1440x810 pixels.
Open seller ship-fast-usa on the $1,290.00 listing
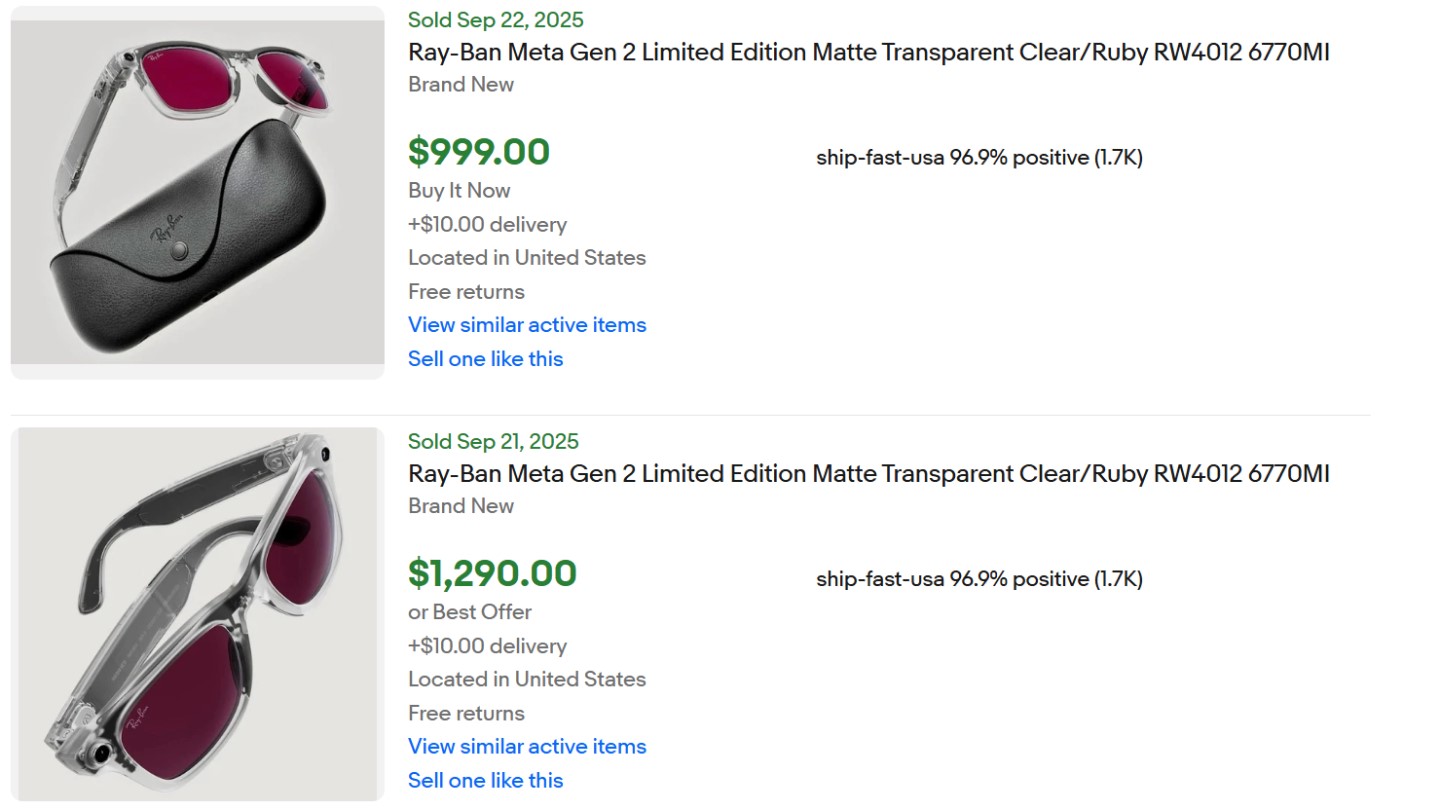pyautogui.click(x=879, y=580)
